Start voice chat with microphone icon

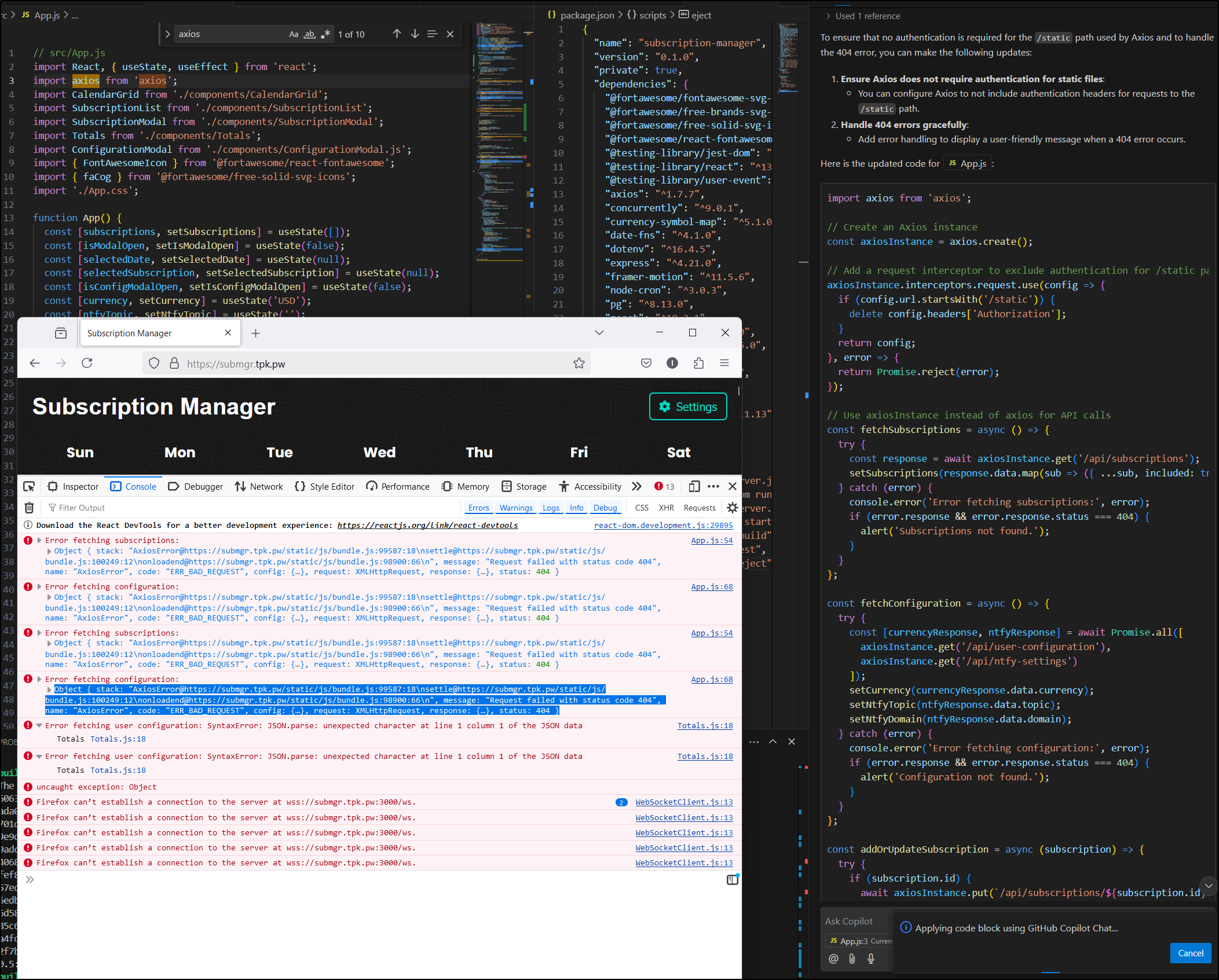871,959
